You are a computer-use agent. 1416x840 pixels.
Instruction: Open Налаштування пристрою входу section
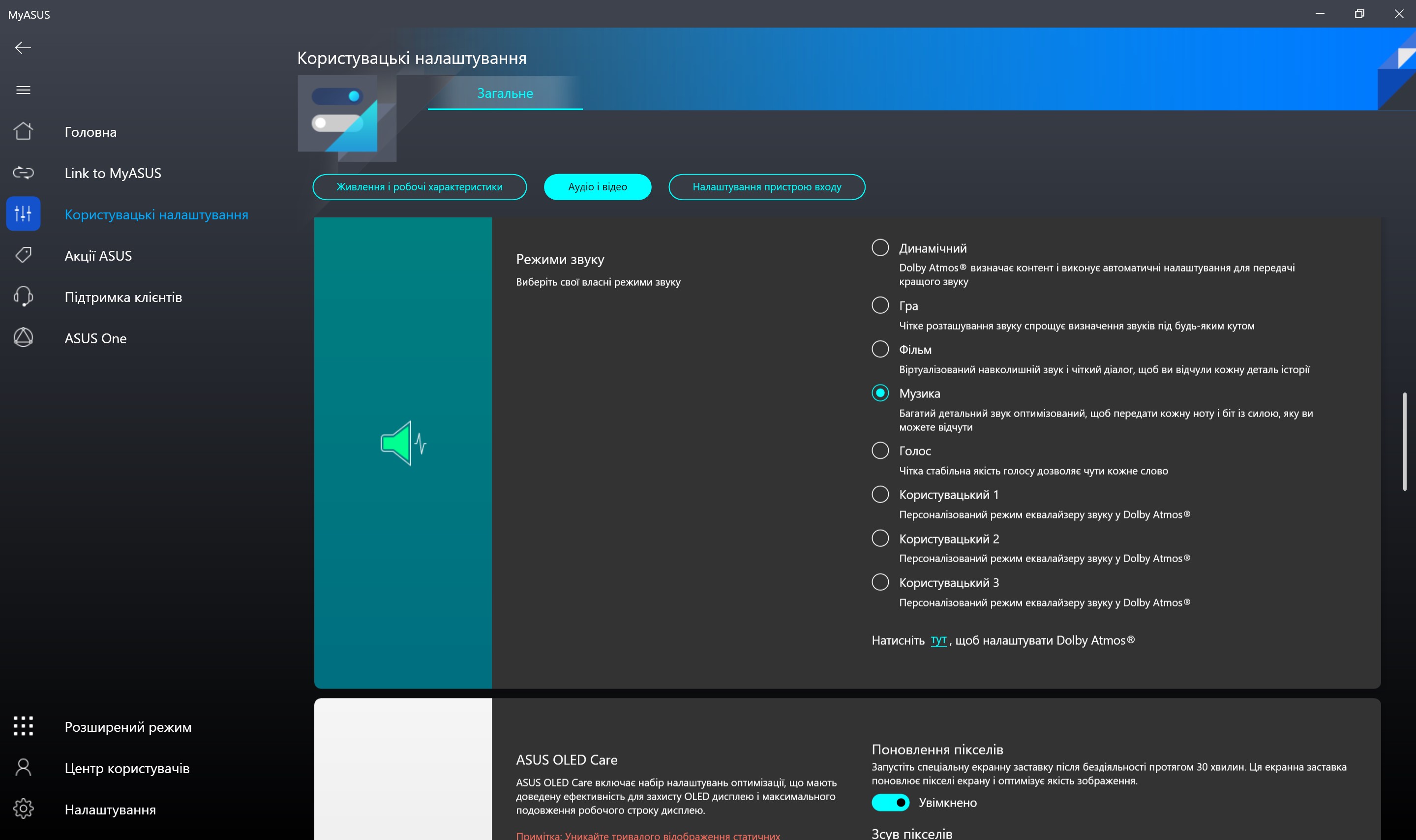(766, 187)
